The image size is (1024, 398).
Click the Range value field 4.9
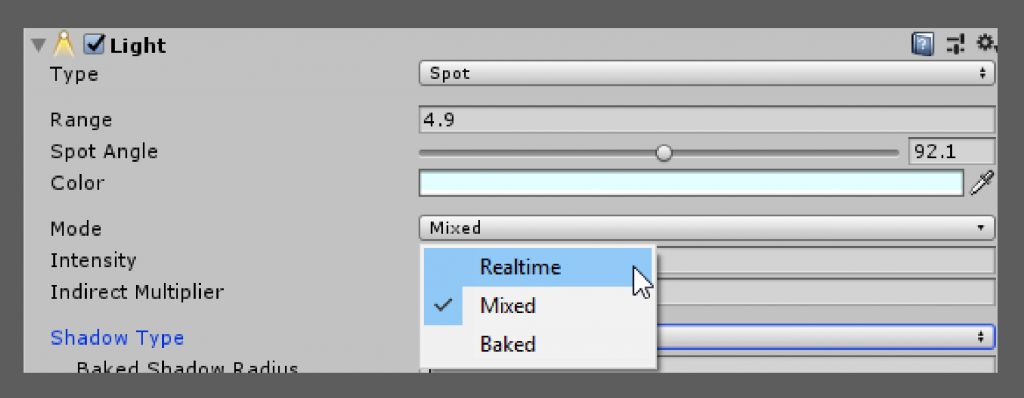click(x=707, y=120)
